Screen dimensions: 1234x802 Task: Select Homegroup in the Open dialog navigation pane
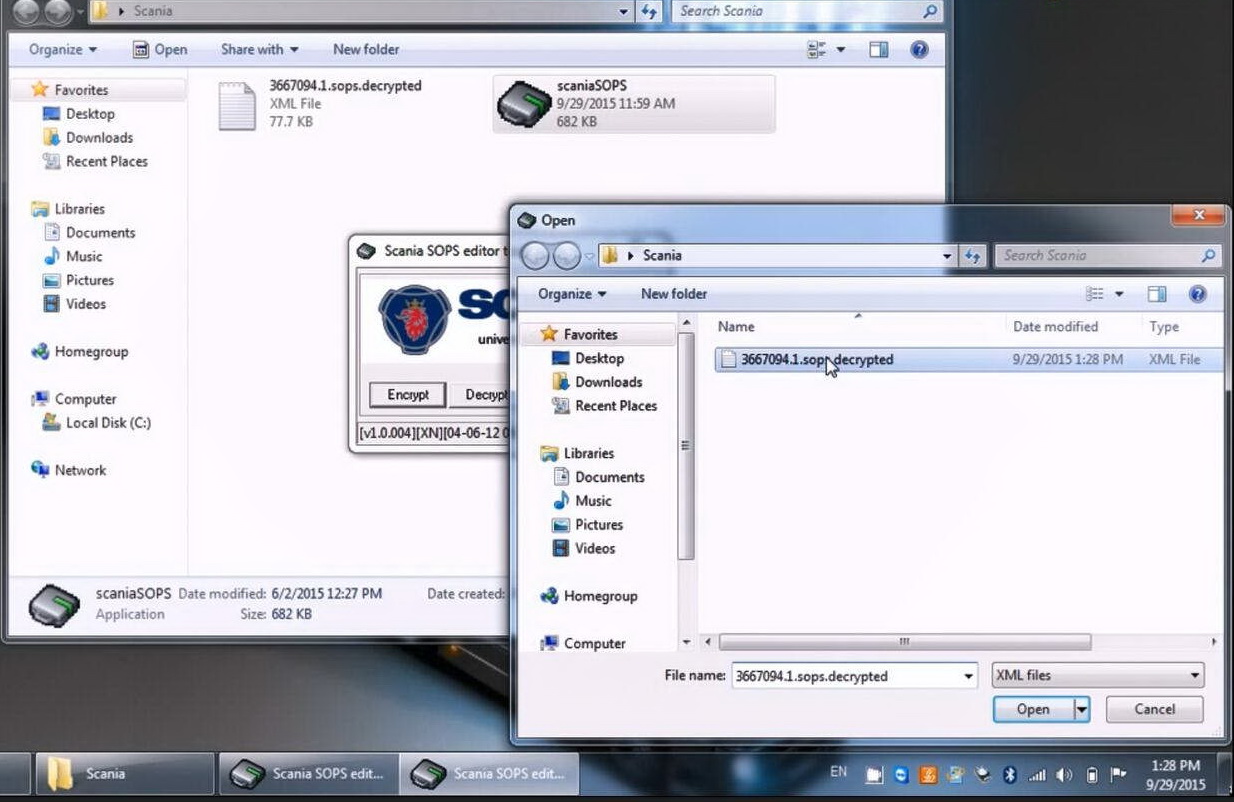click(x=588, y=596)
